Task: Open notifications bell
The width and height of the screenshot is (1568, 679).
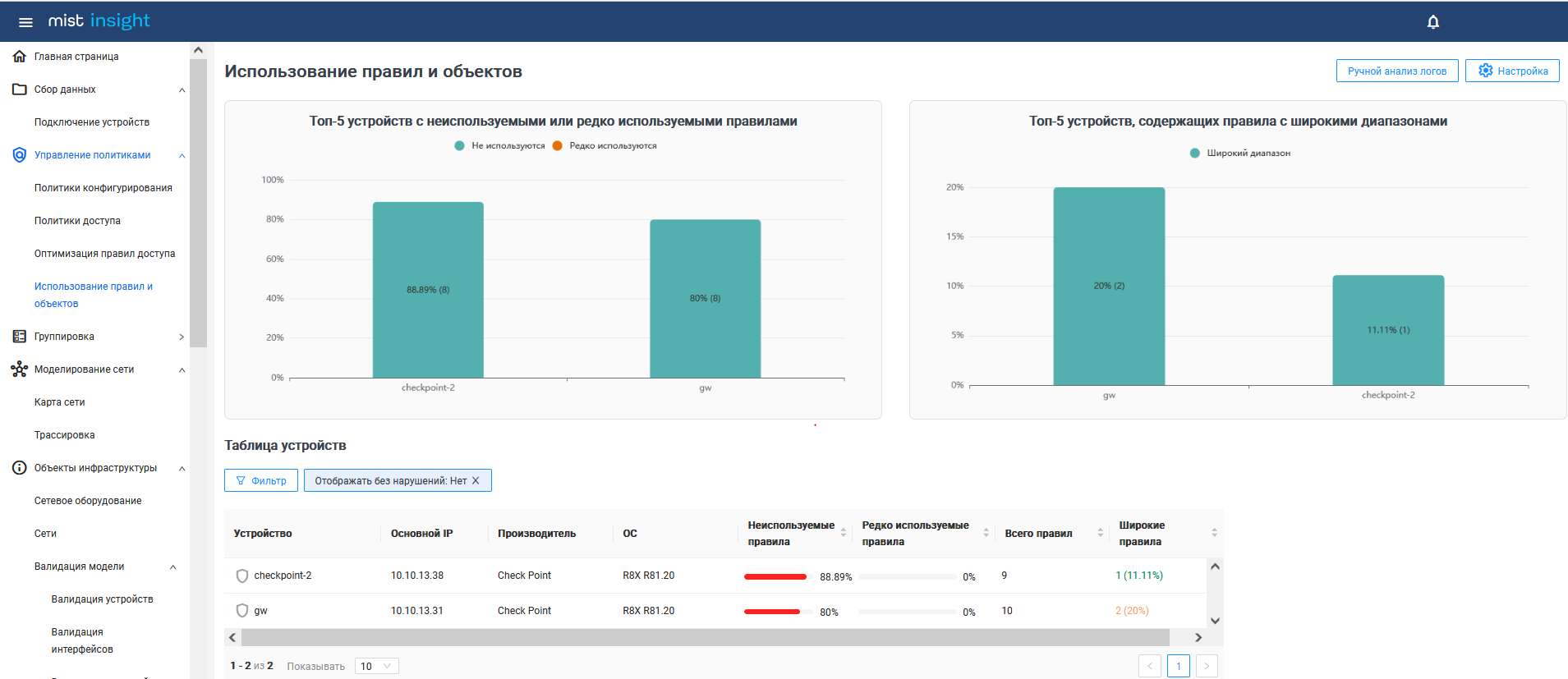Action: (1432, 22)
